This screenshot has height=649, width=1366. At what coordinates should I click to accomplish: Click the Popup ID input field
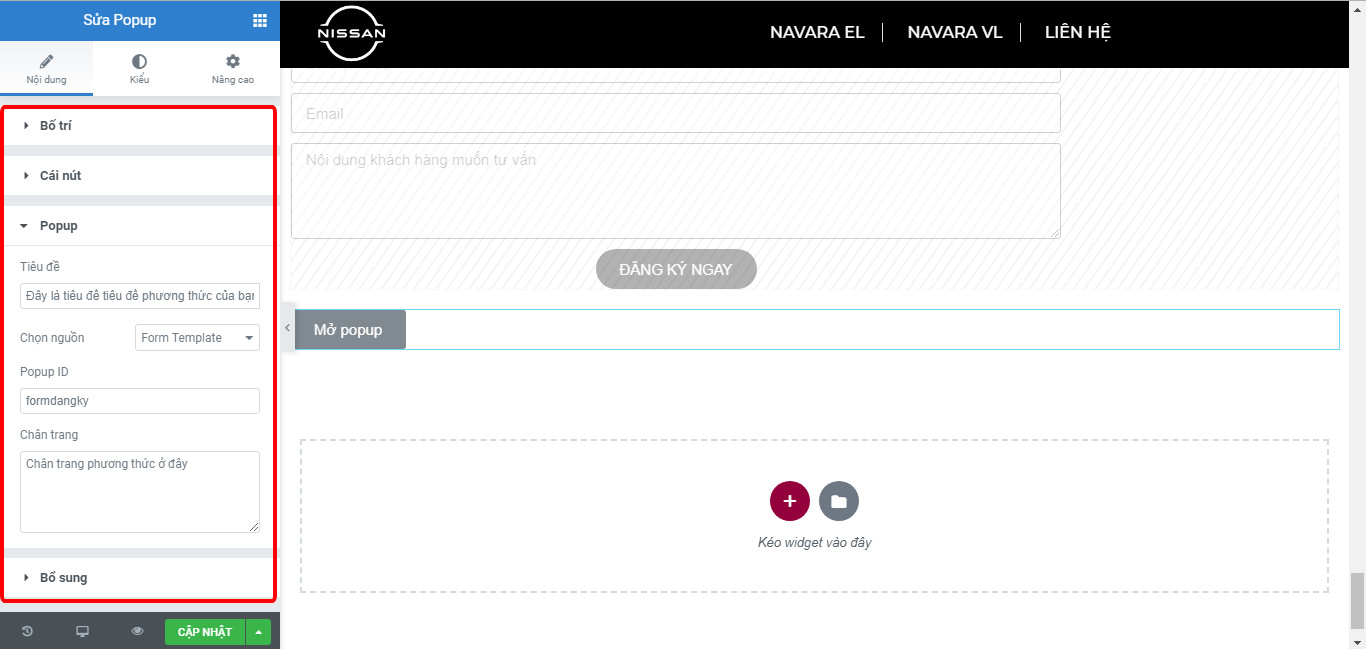(139, 401)
